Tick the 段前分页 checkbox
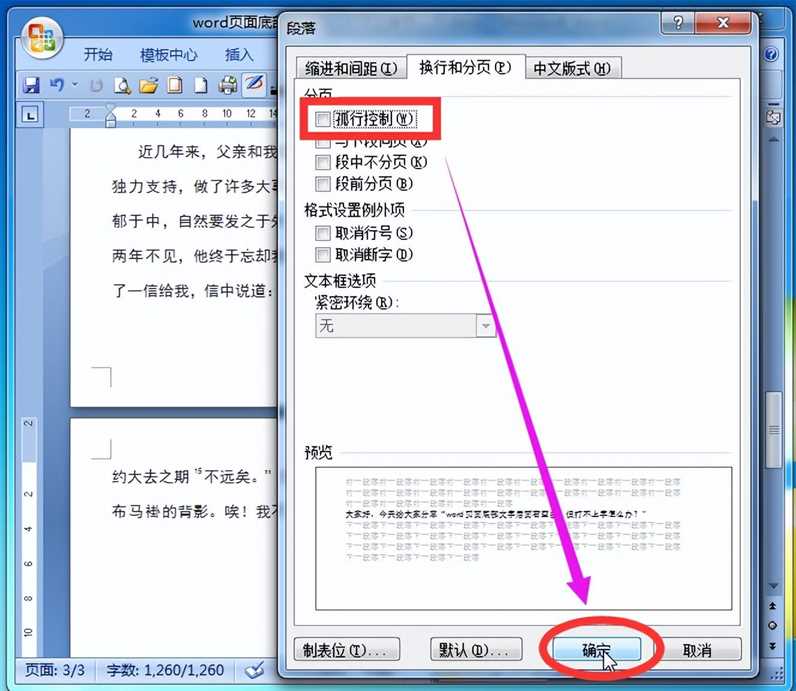Viewport: 796px width, 691px height. 323,184
